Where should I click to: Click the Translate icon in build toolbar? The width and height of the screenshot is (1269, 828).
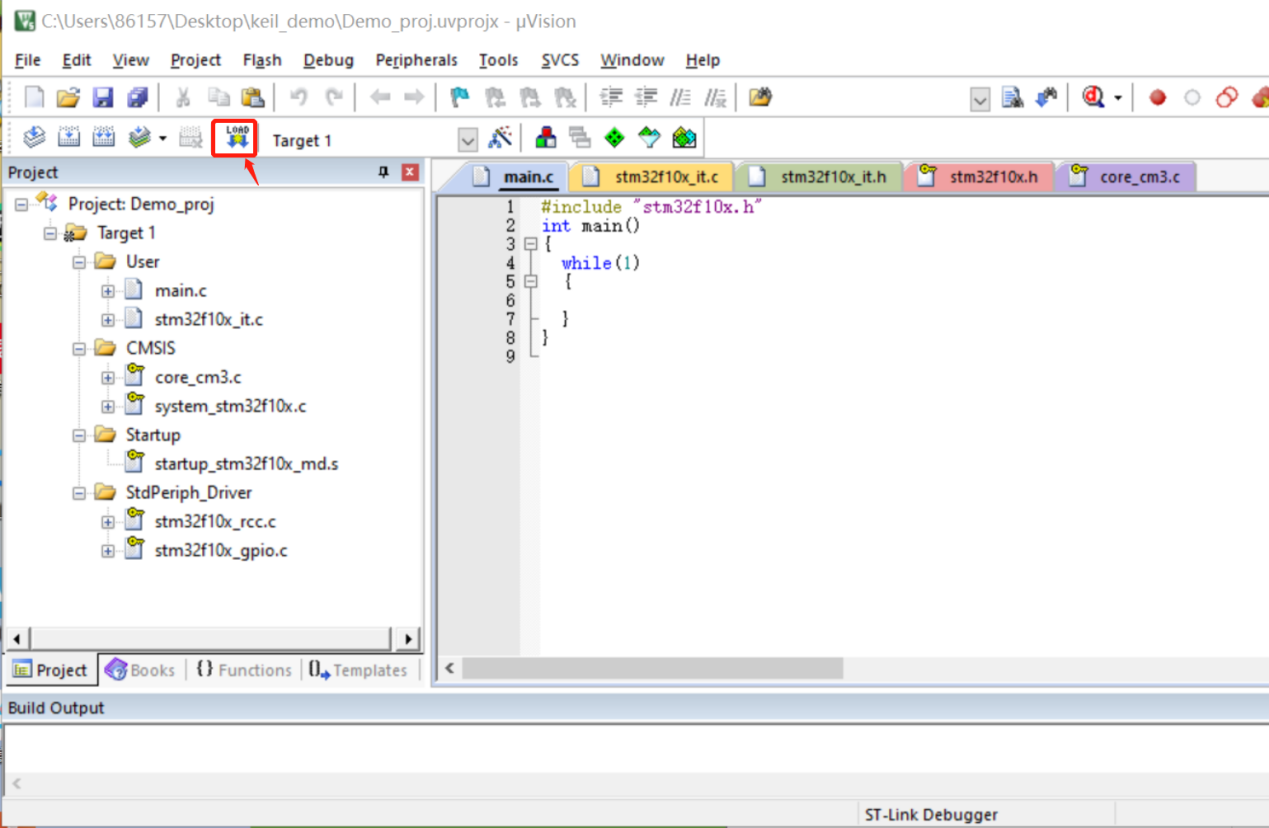tap(34, 138)
